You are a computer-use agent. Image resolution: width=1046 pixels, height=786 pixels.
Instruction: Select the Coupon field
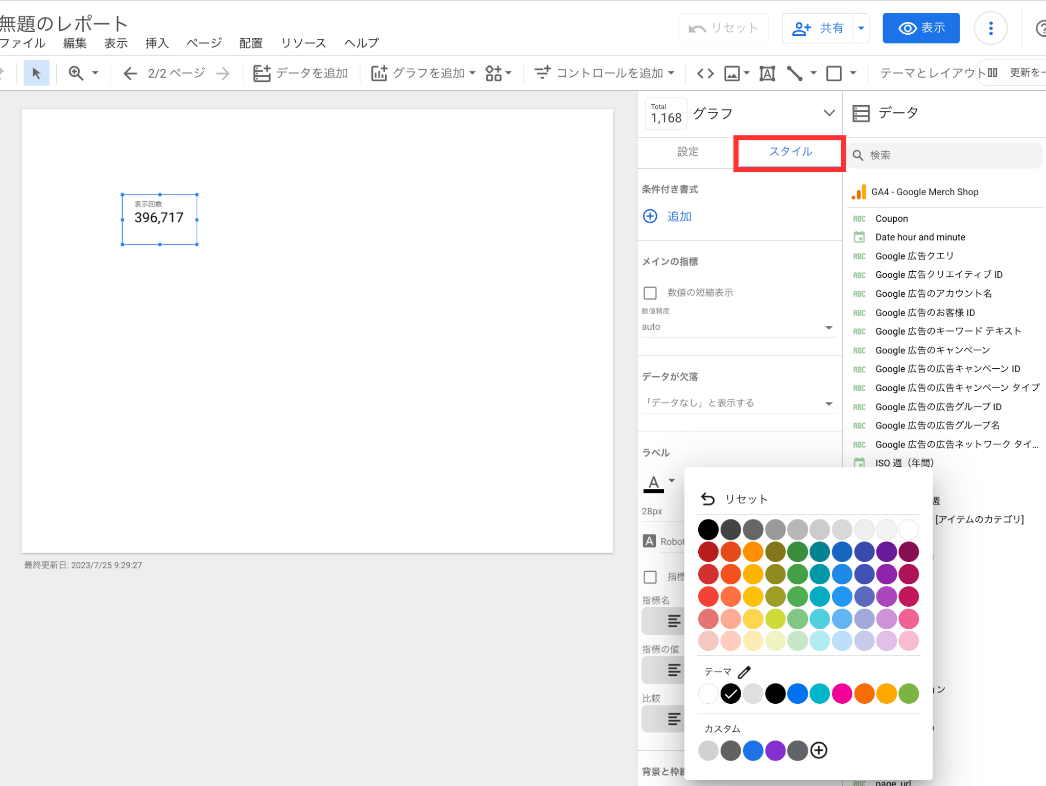tap(891, 219)
